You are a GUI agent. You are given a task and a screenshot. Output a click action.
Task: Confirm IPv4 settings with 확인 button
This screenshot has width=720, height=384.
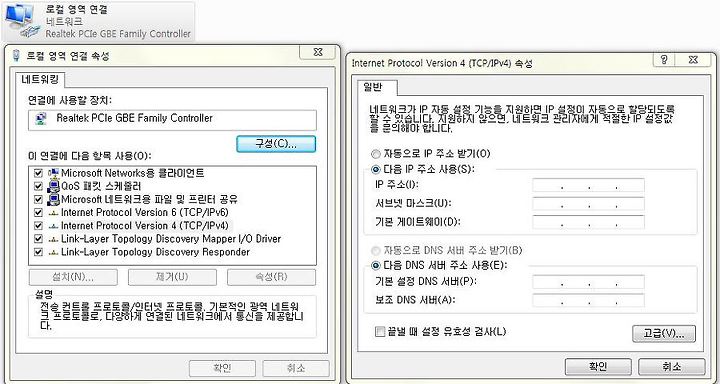click(597, 367)
